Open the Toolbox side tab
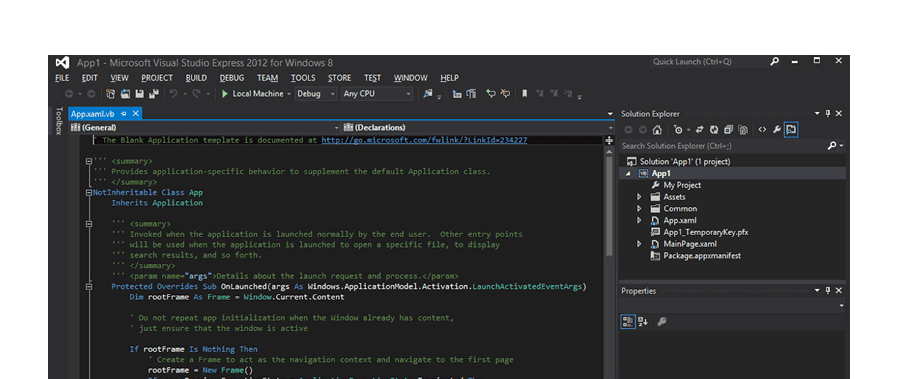The image size is (897, 379). (x=58, y=120)
